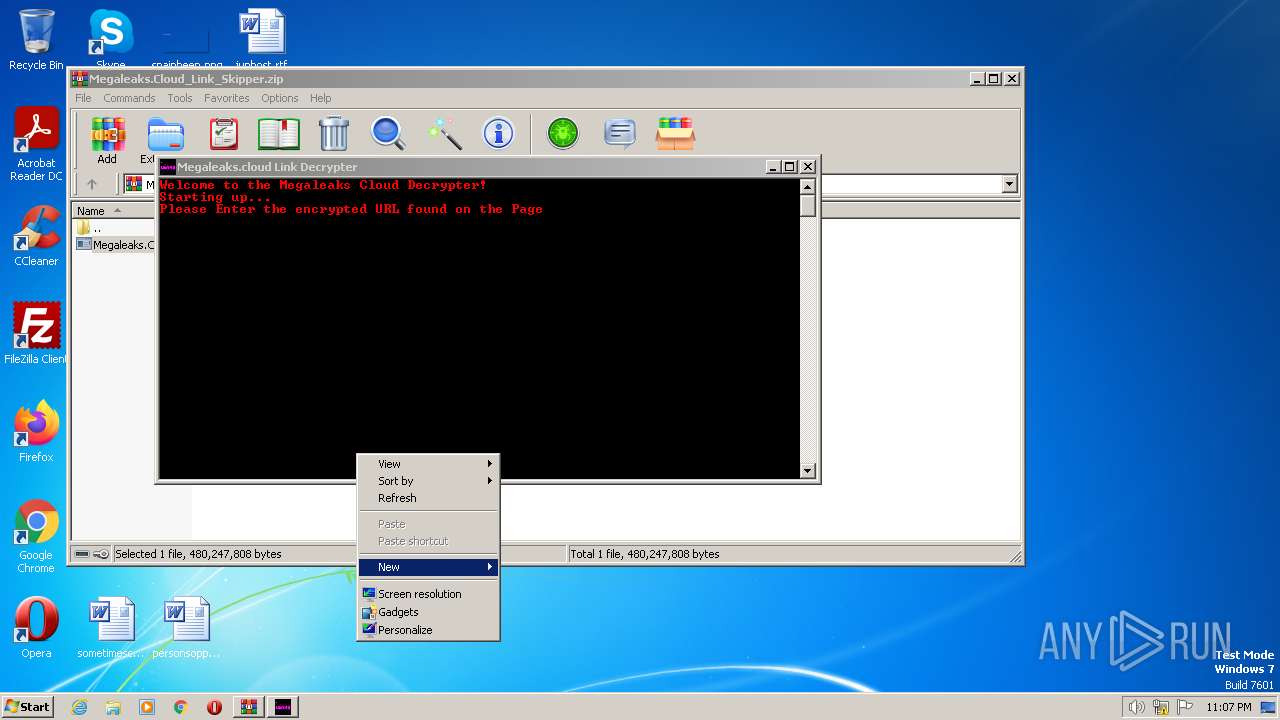The image size is (1280, 720).
Task: Open Firefox desktop shortcut
Action: pyautogui.click(x=36, y=432)
